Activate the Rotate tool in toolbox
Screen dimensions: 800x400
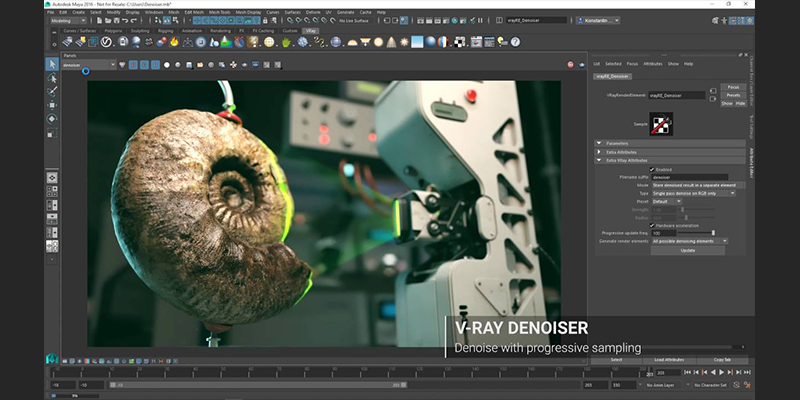[52, 119]
